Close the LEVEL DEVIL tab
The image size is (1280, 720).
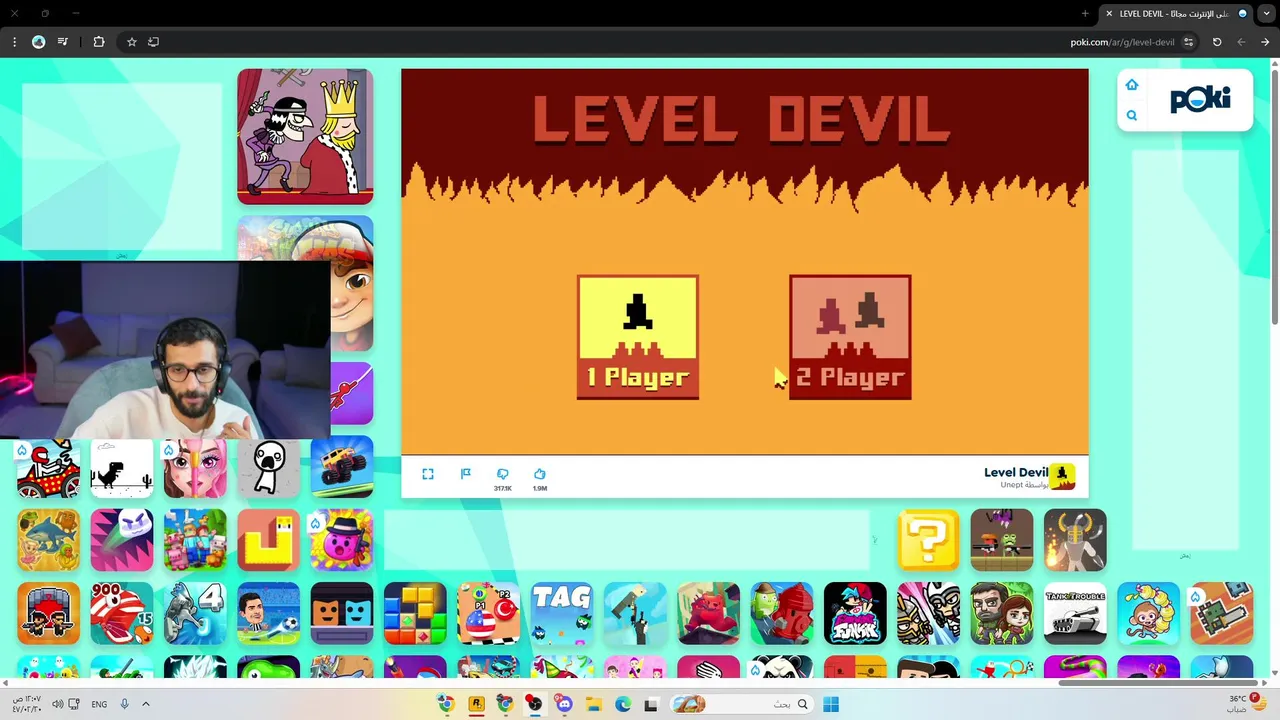point(1108,13)
